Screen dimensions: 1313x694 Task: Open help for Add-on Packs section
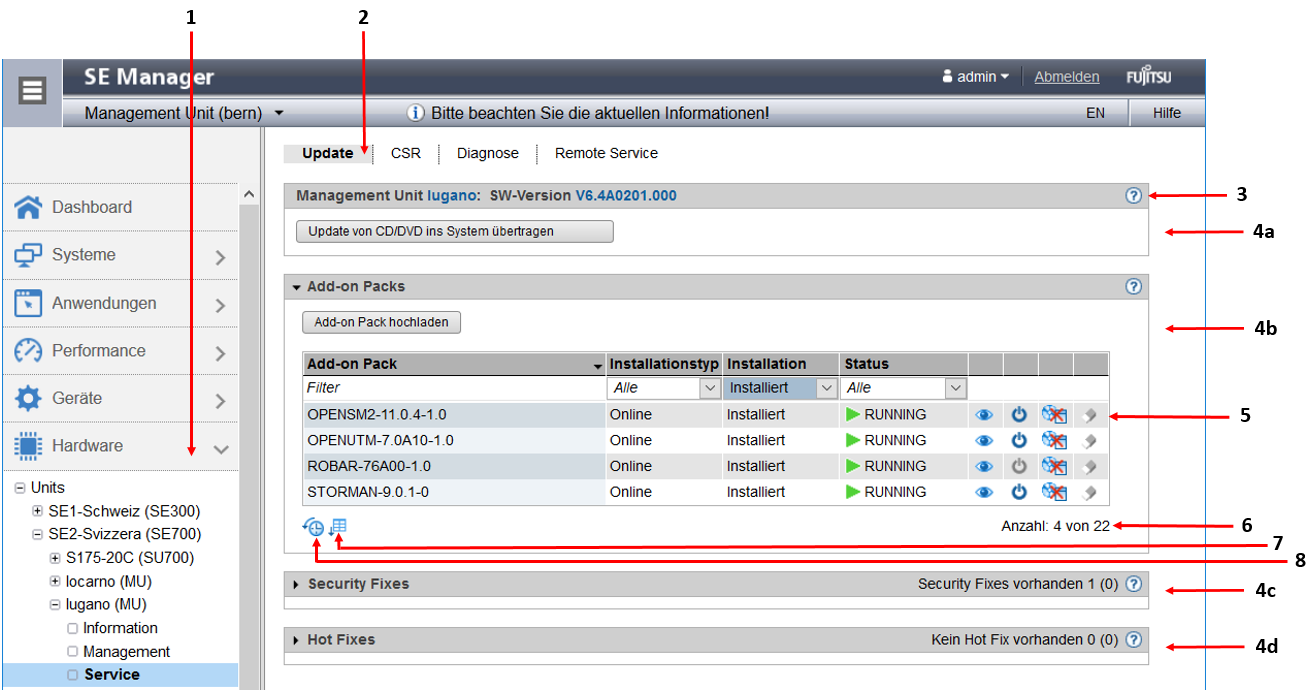pyautogui.click(x=1133, y=286)
